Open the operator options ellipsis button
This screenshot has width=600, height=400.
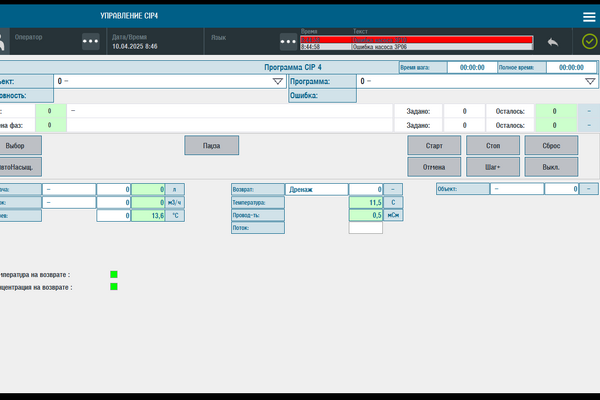pyautogui.click(x=91, y=42)
